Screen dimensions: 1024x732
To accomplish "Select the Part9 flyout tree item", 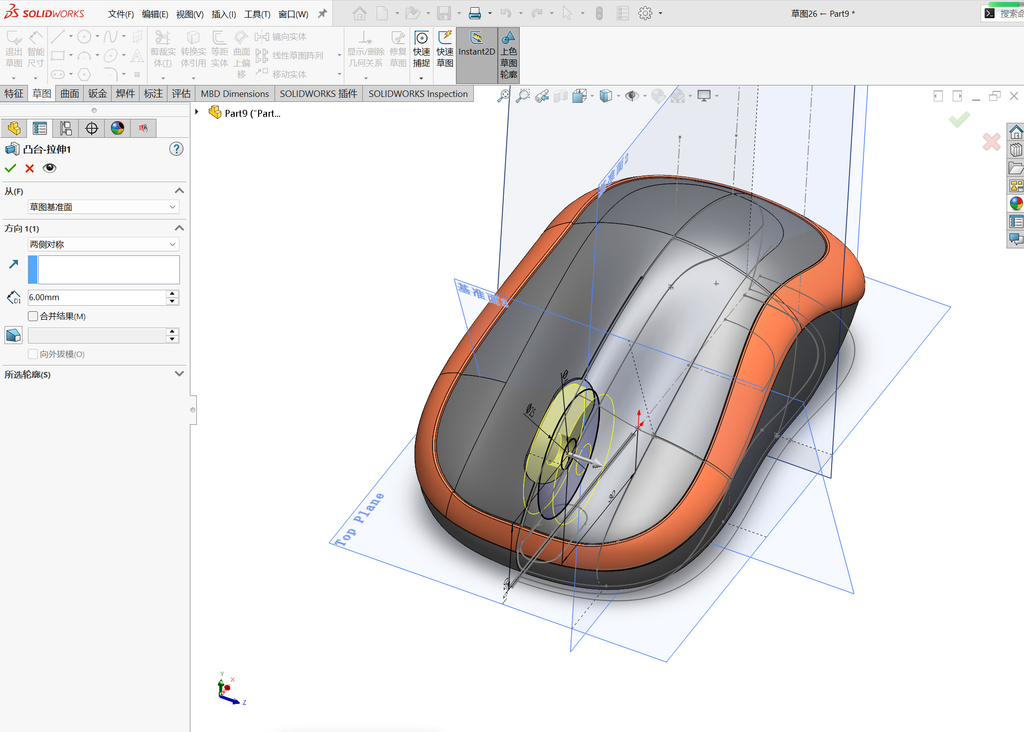I will tap(245, 113).
